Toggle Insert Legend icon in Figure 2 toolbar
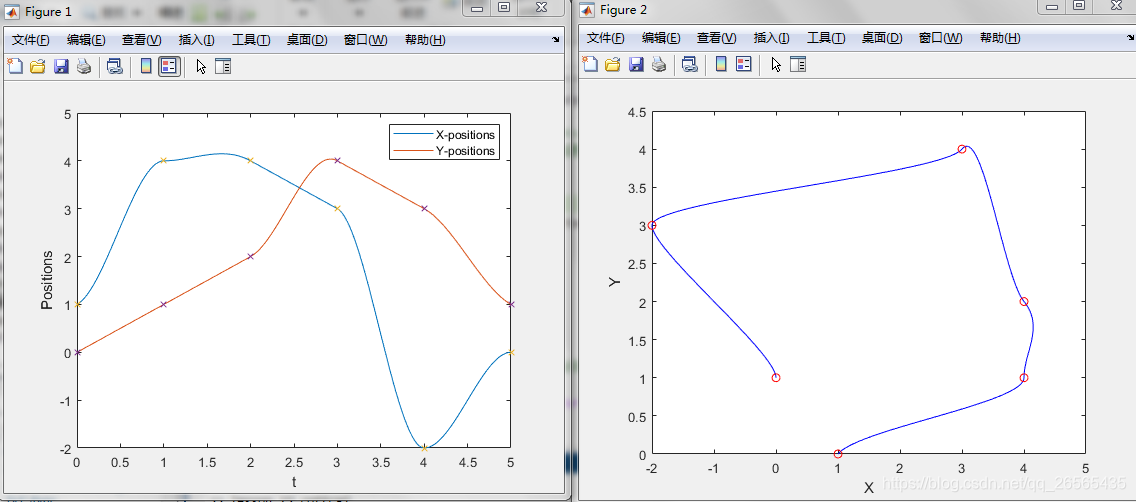 pos(743,64)
